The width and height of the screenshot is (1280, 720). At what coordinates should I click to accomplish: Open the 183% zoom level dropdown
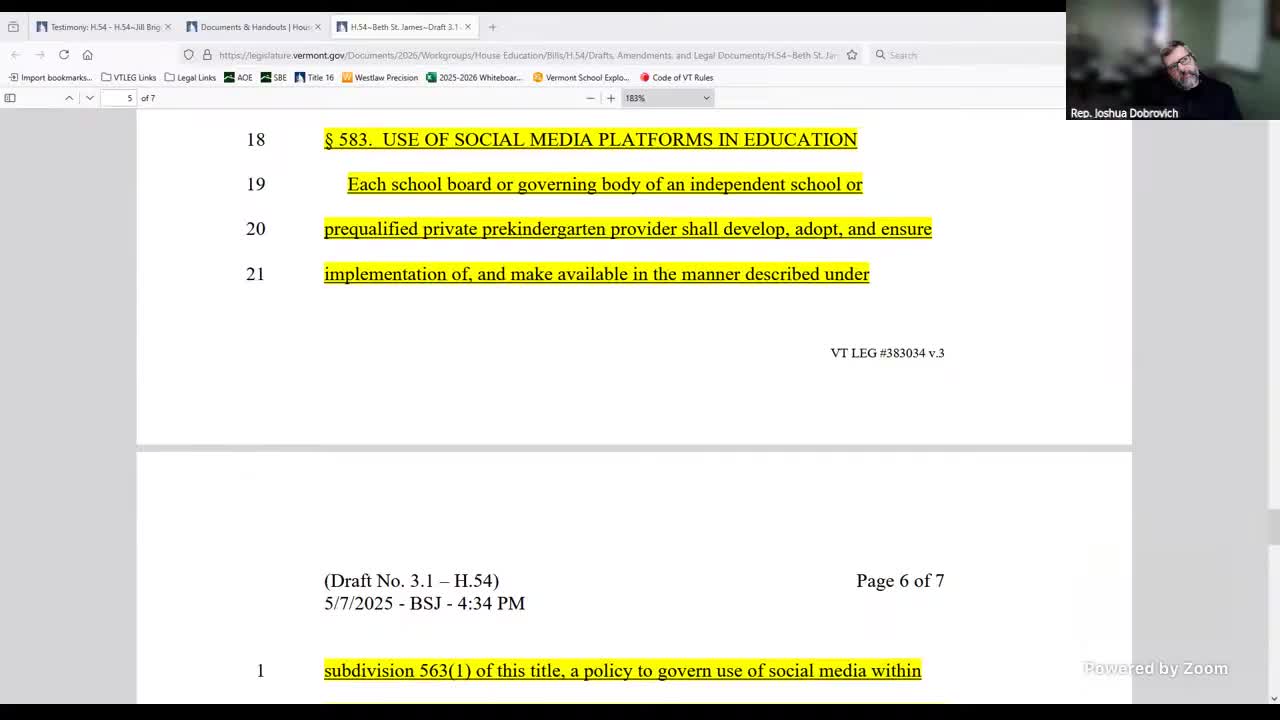click(667, 98)
